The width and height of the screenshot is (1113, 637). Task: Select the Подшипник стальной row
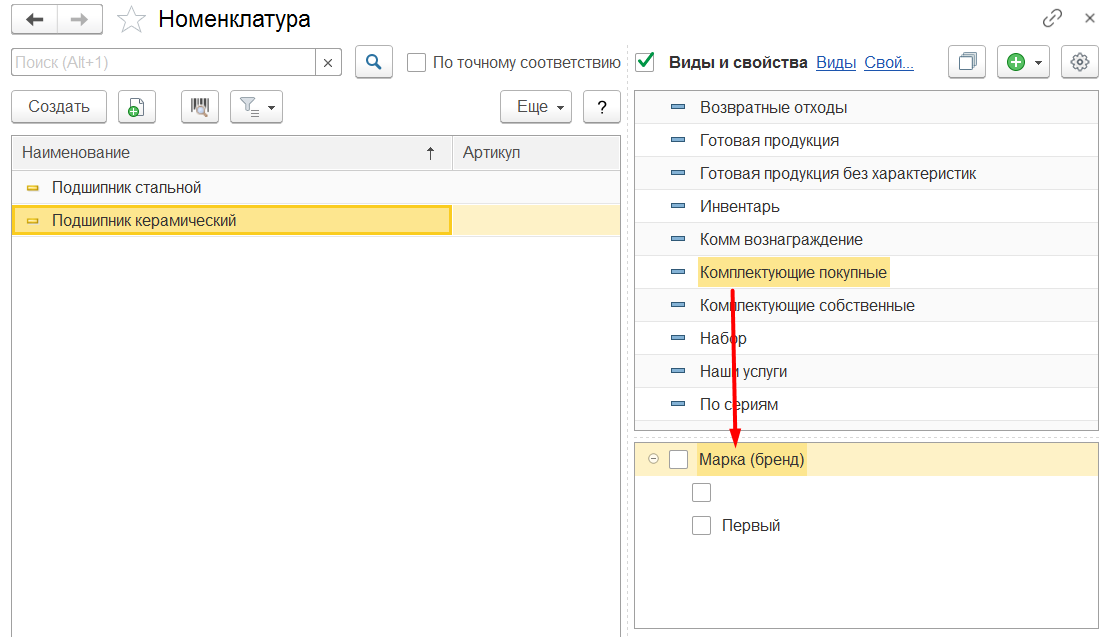316,187
